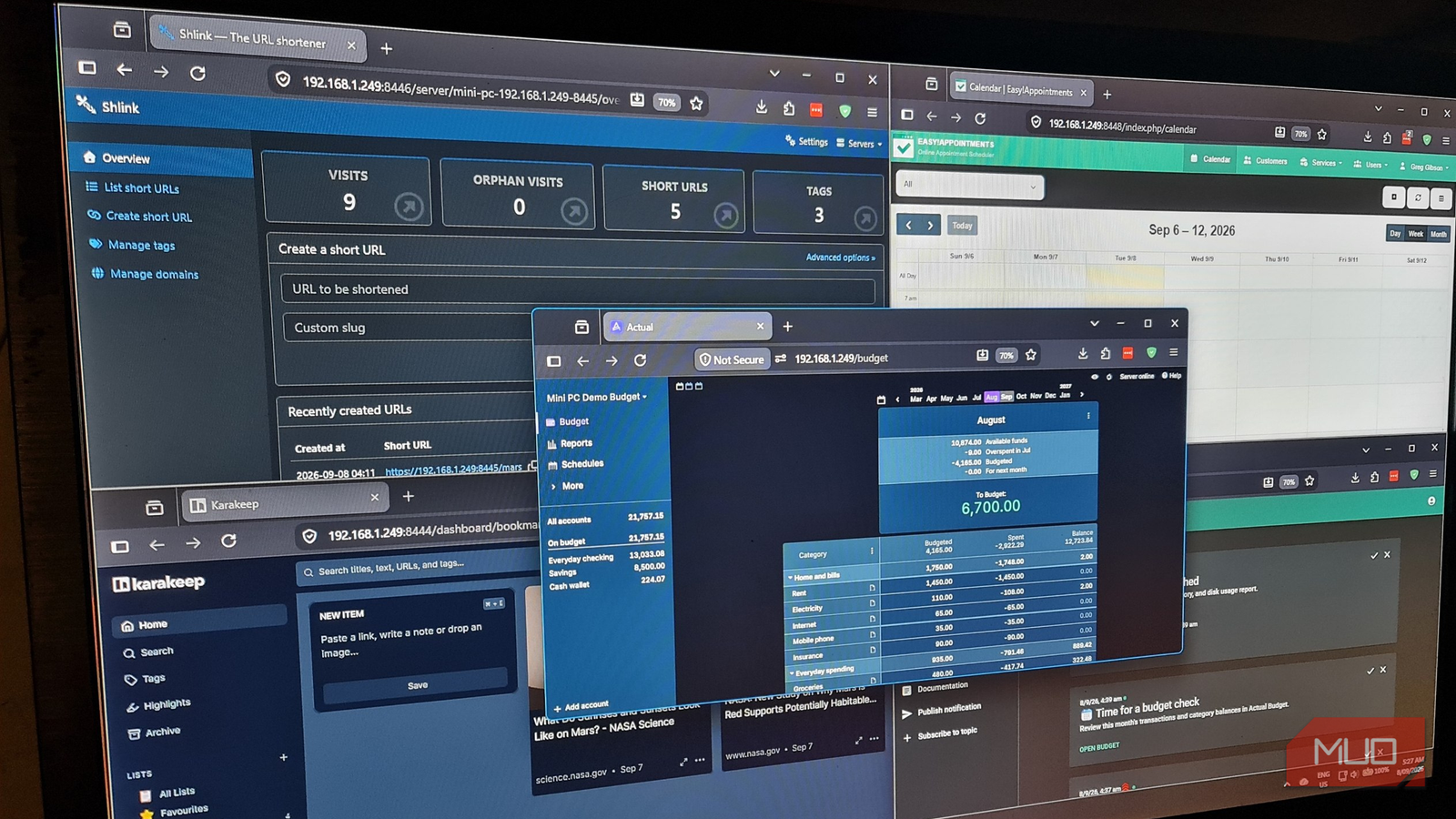Viewport: 1456px width, 819px height.
Task: Click the arrow icon on Orphan Visits card
Action: (x=573, y=211)
